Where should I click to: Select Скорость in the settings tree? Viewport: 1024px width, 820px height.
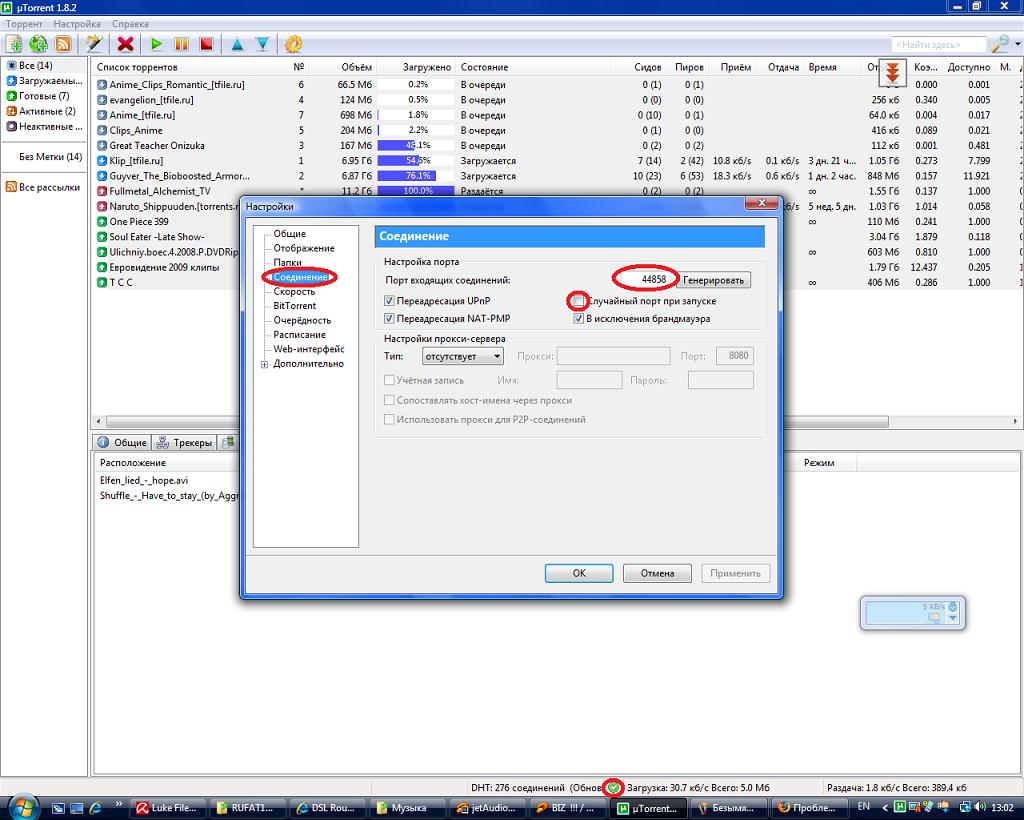[x=294, y=292]
